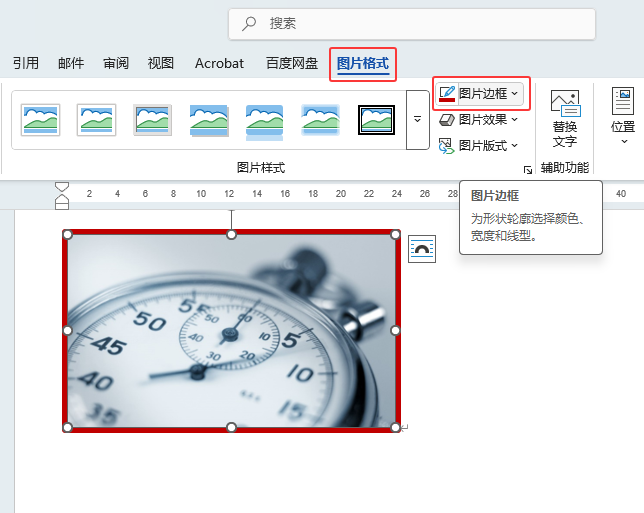Viewport: 644px width, 513px height.
Task: Click the first line indent marker on ruler
Action: pyautogui.click(x=62, y=187)
